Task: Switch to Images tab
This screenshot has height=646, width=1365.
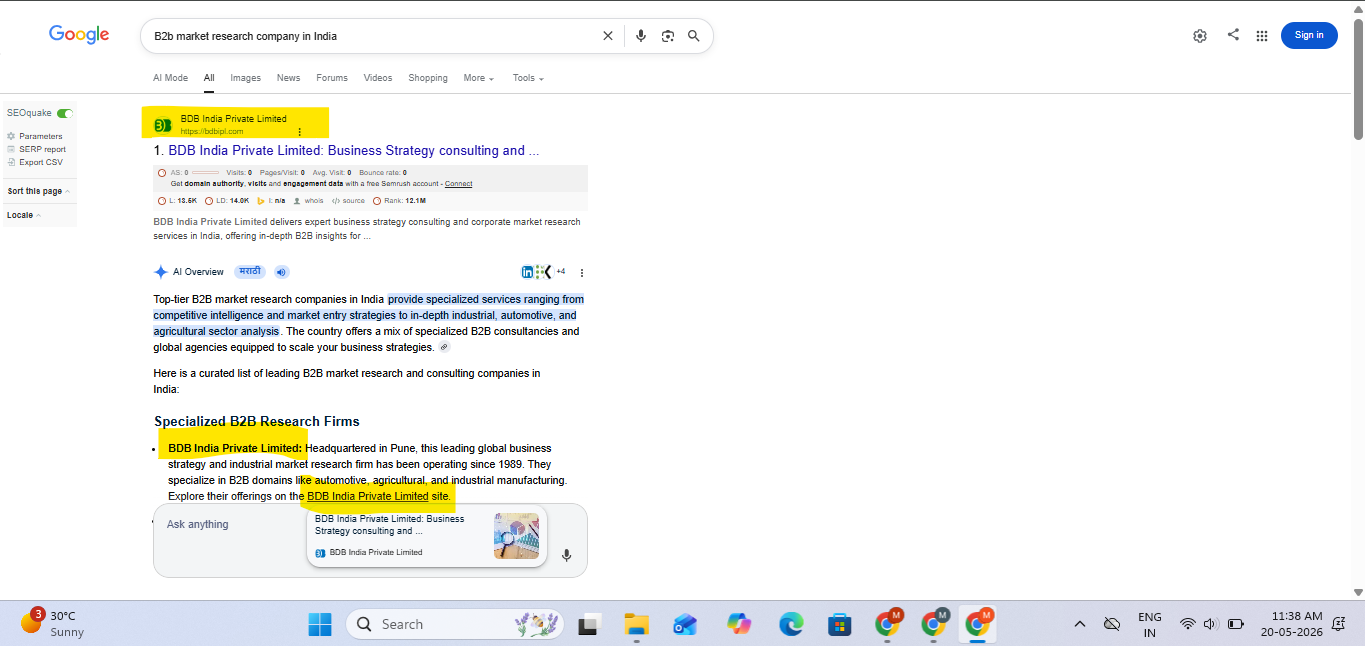Action: pyautogui.click(x=245, y=78)
